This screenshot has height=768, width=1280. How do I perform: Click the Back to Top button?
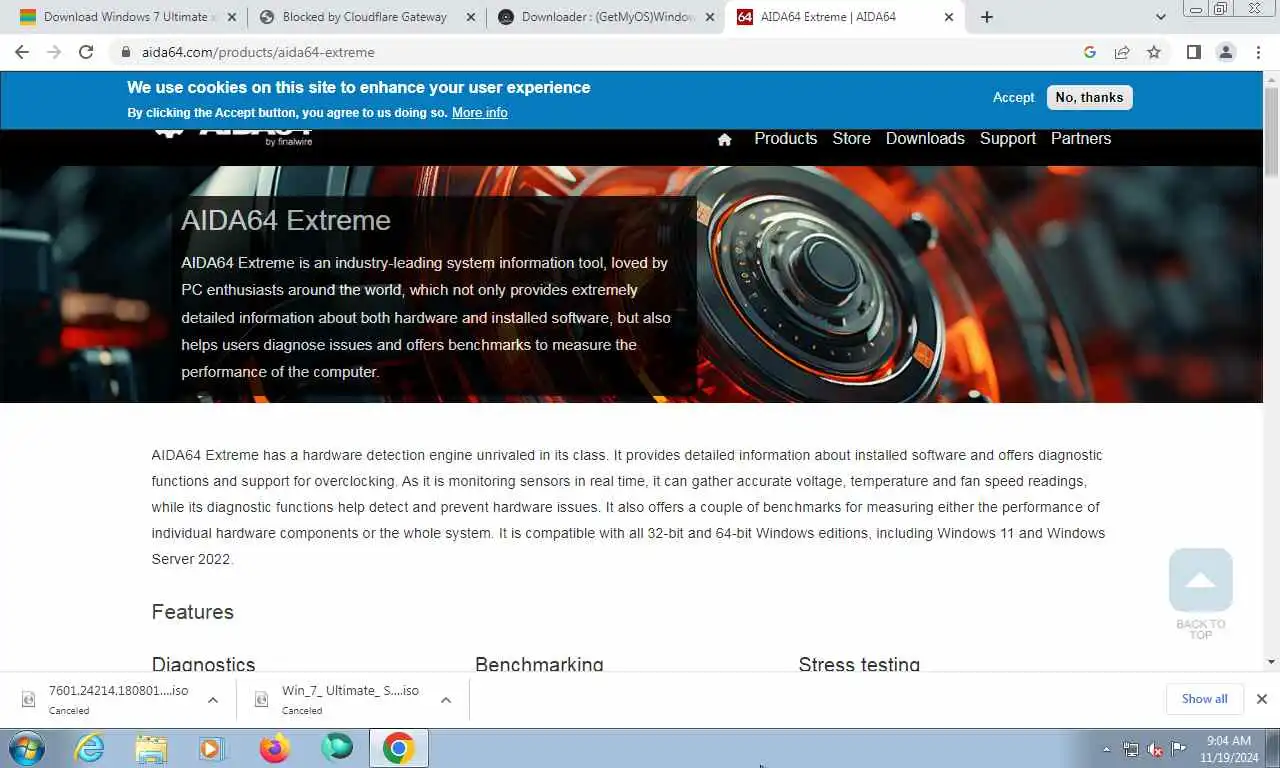1200,593
